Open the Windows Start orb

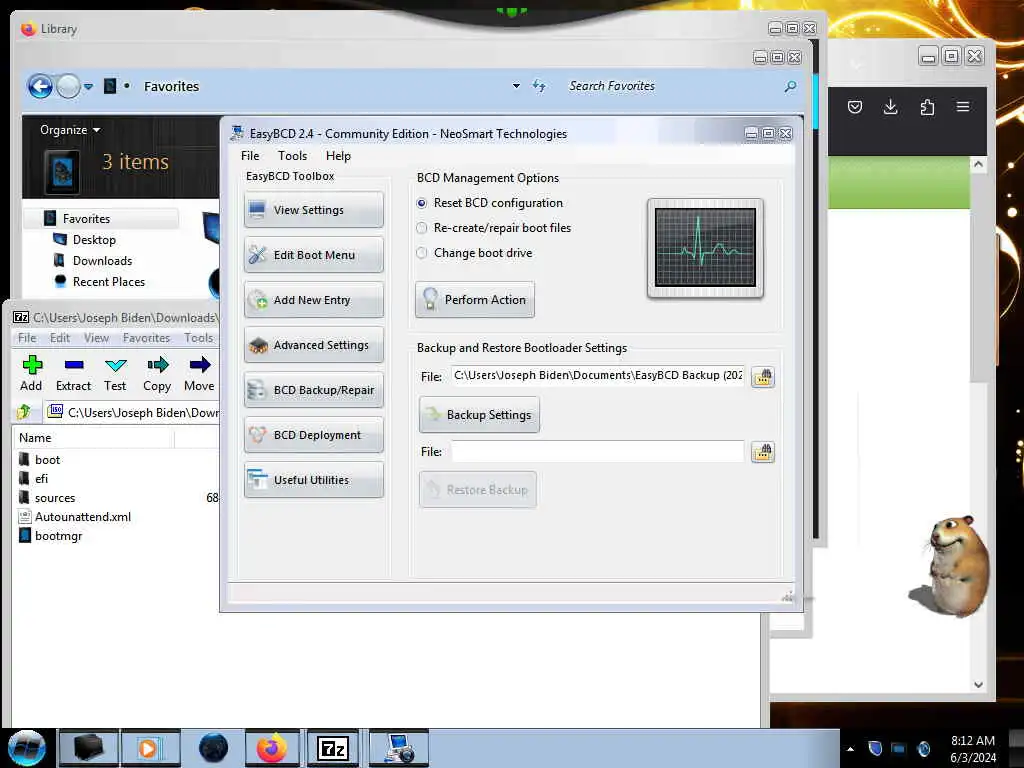point(27,748)
